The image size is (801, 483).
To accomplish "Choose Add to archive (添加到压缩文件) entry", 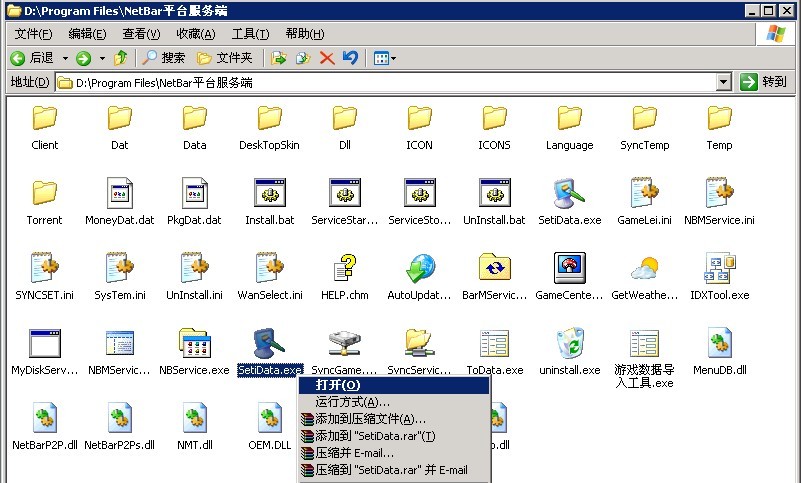I will (x=394, y=419).
